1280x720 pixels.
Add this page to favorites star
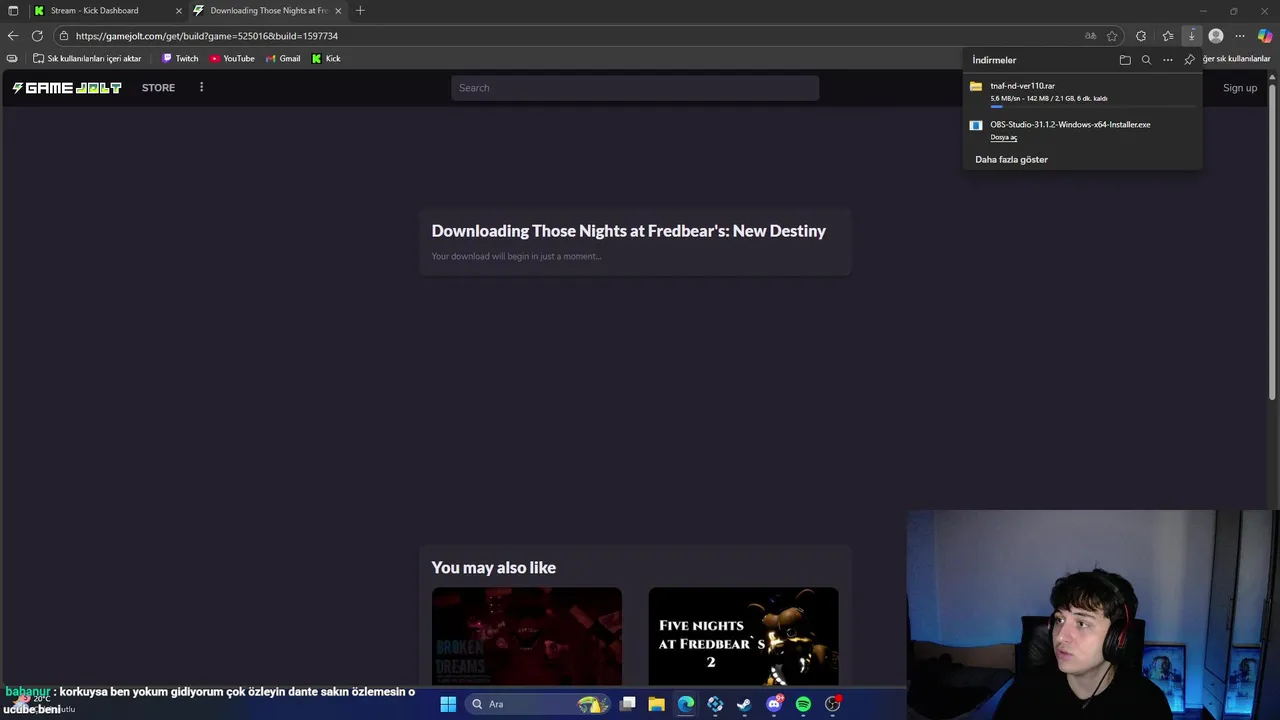point(1112,36)
